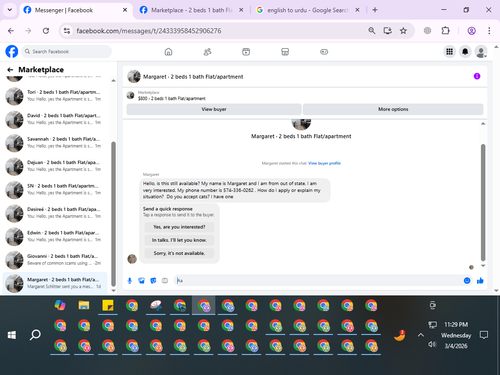
Task: Open the Marketplace icon in top navigation
Action: (x=285, y=52)
